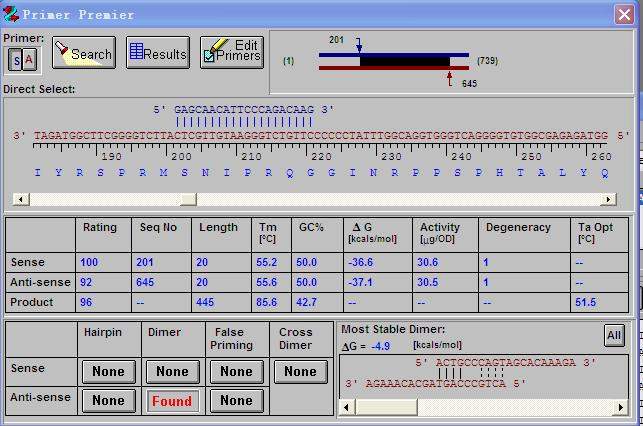
Task: Click the dimer panel right scroll arrow
Action: tap(621, 408)
